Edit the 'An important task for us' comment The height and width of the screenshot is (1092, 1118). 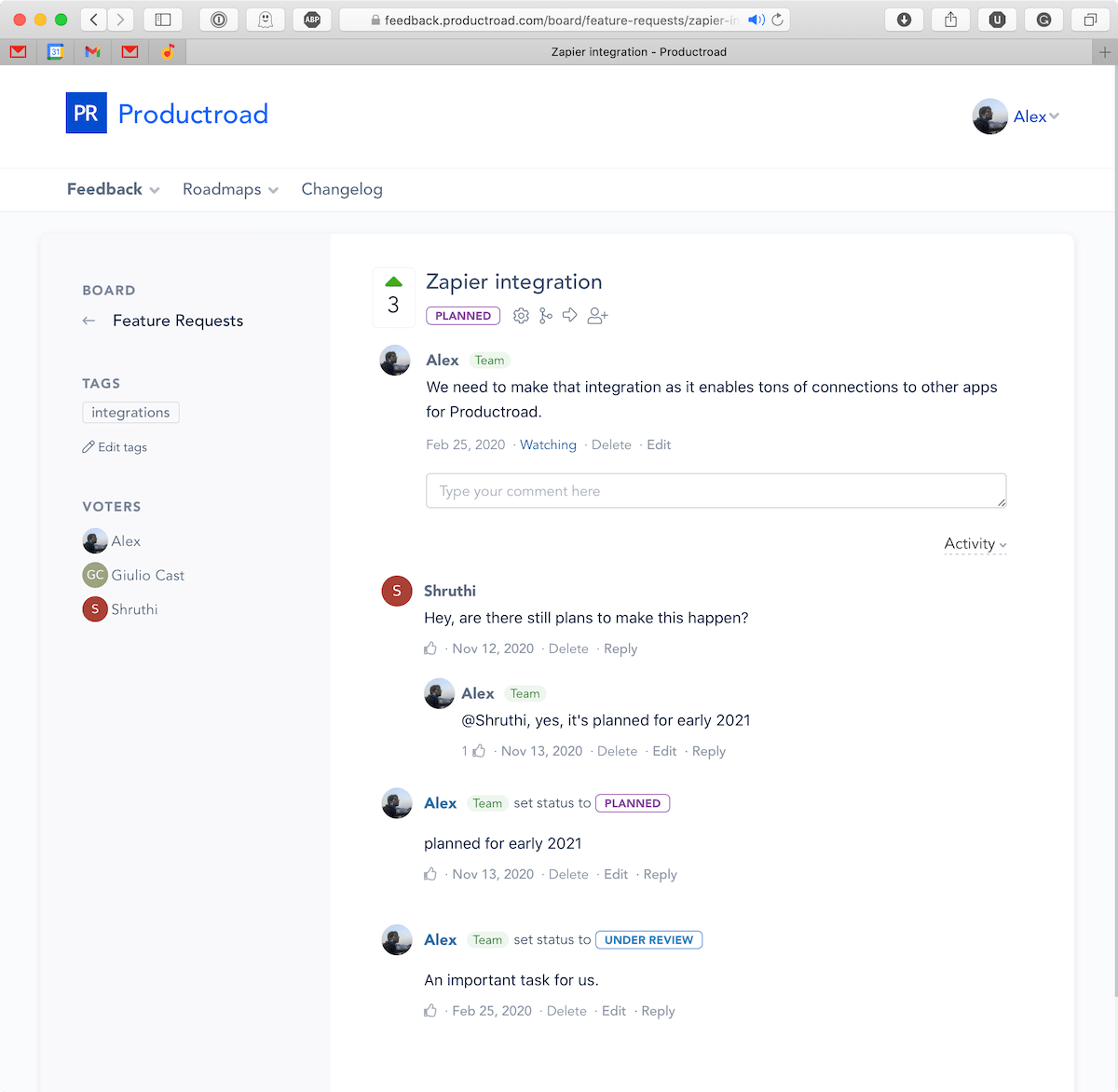pyautogui.click(x=614, y=1011)
